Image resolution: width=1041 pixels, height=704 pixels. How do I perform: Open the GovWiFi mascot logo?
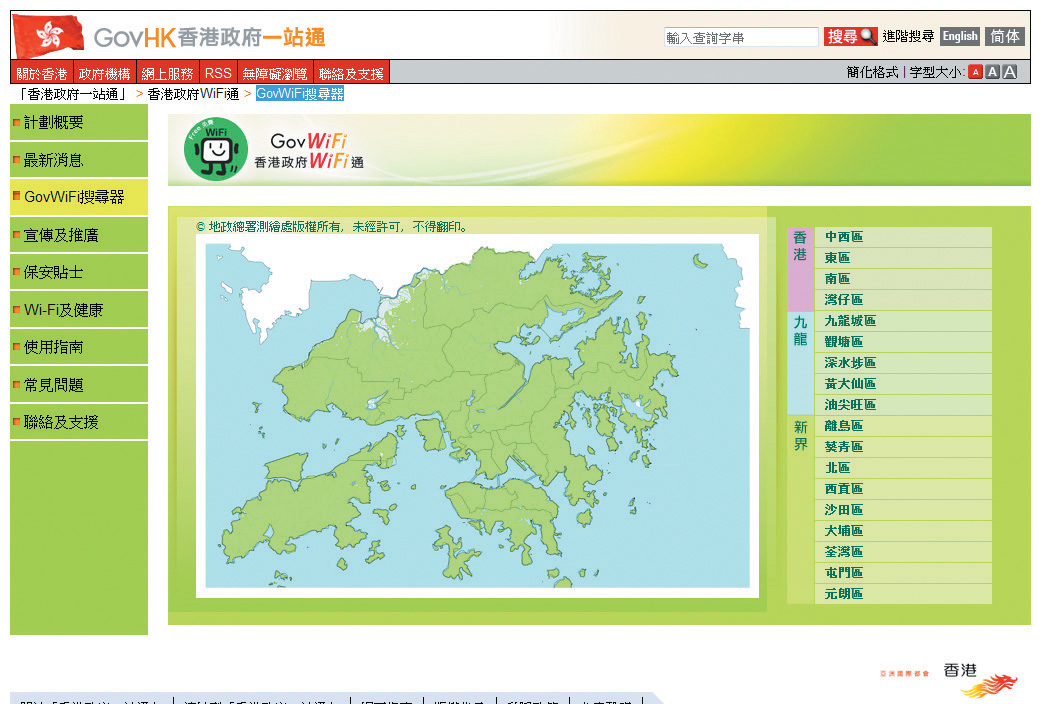(216, 149)
